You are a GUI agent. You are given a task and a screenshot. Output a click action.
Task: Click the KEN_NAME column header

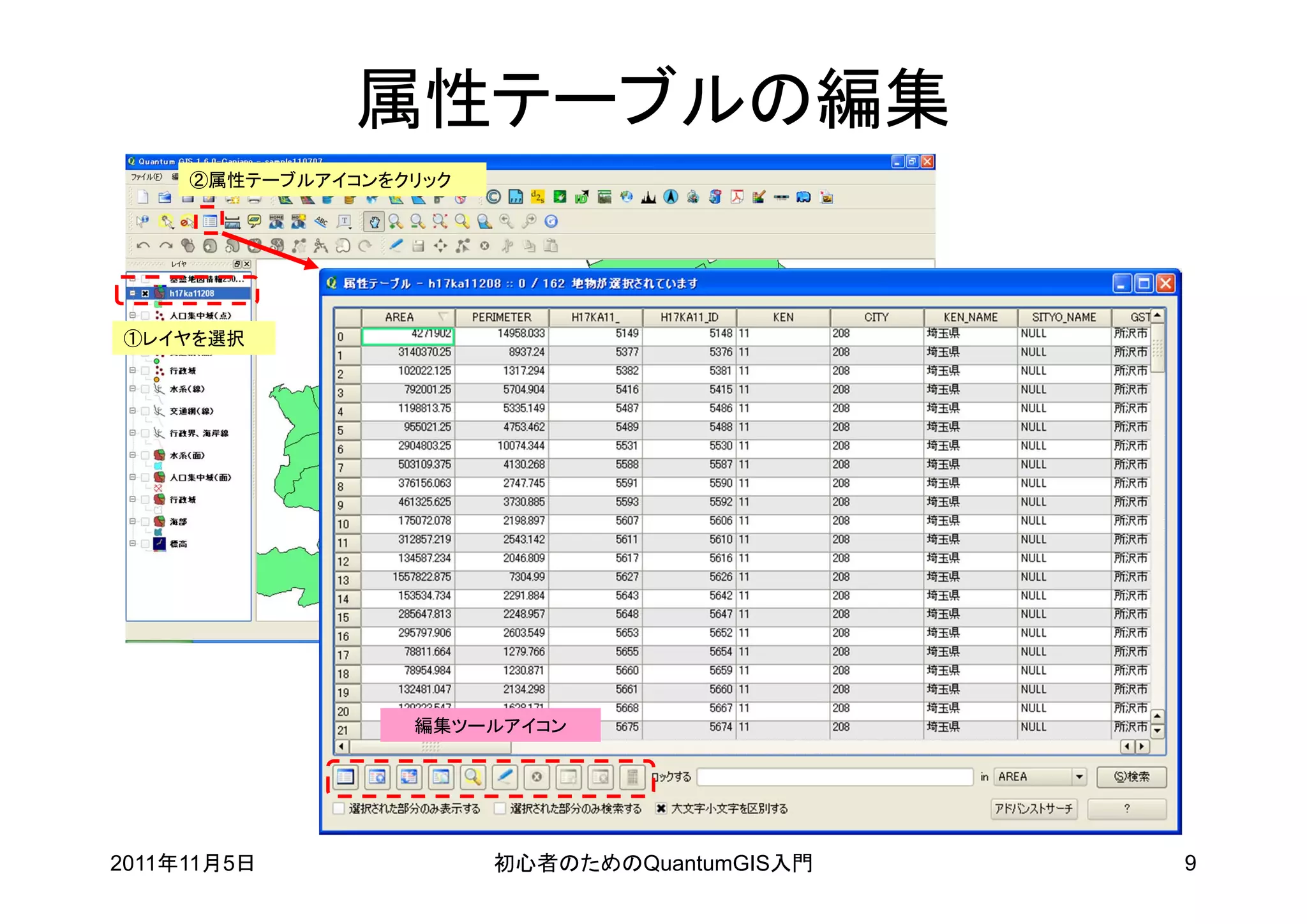pyautogui.click(x=970, y=317)
